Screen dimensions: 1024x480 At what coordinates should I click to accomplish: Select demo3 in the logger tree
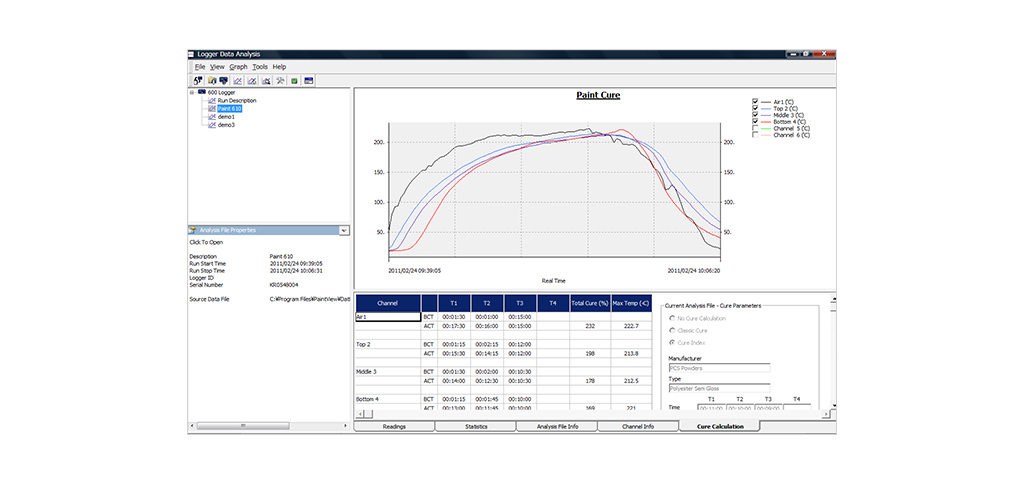[226, 124]
